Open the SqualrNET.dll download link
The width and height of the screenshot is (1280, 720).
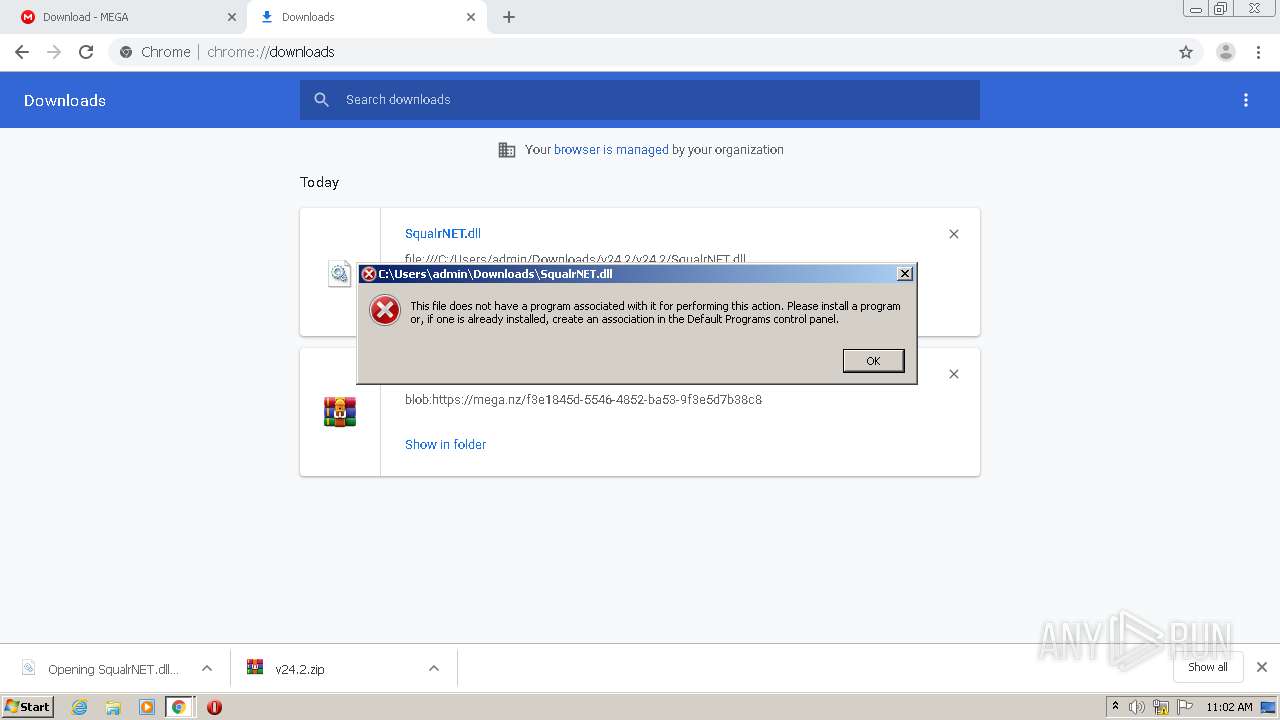pos(443,233)
